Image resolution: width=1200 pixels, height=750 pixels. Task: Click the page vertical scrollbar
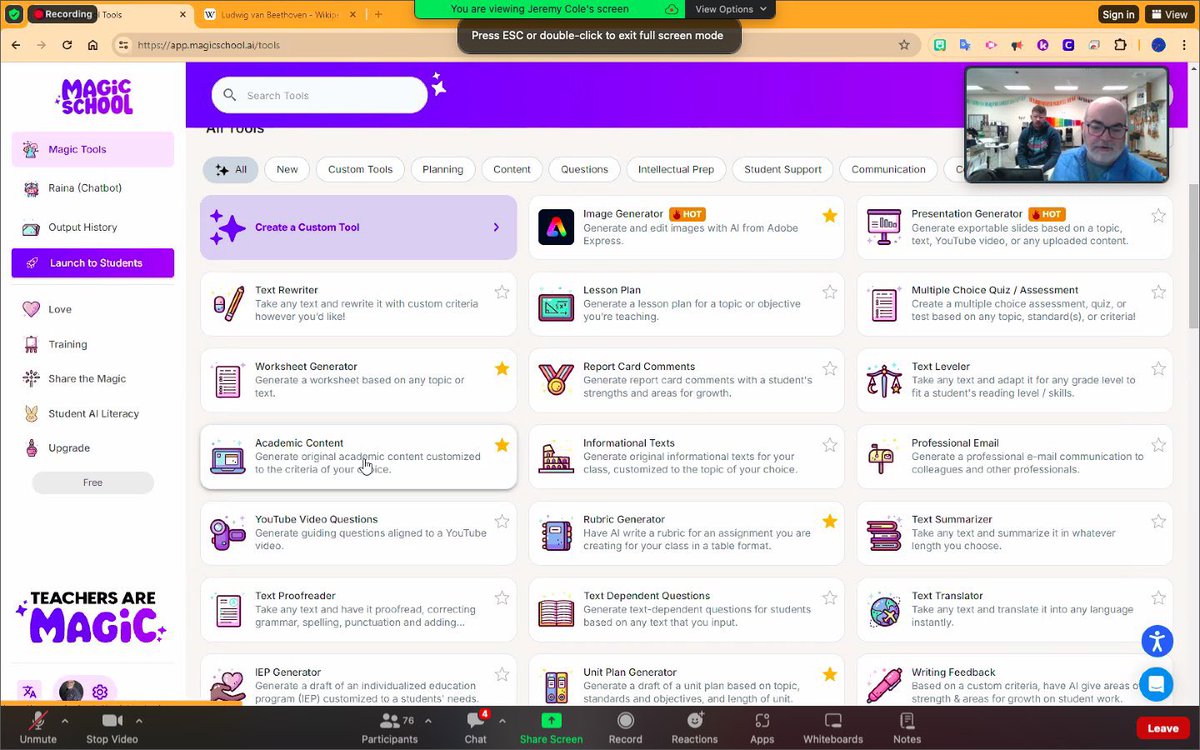click(1193, 255)
